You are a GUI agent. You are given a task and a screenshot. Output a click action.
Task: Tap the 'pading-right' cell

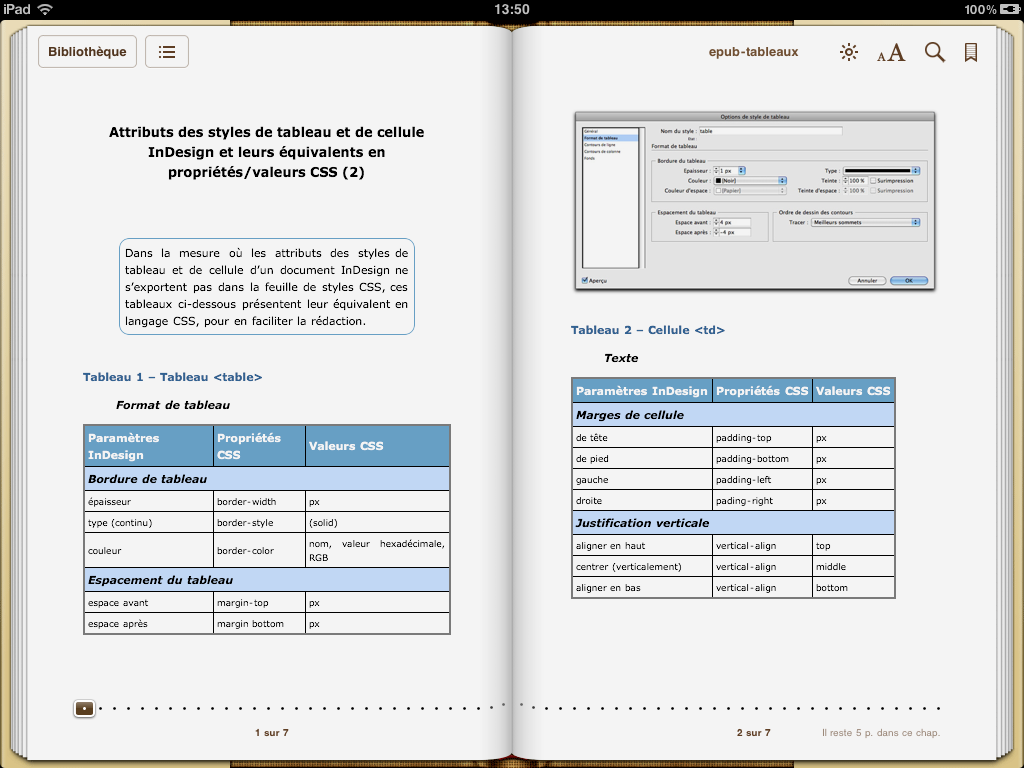point(762,500)
